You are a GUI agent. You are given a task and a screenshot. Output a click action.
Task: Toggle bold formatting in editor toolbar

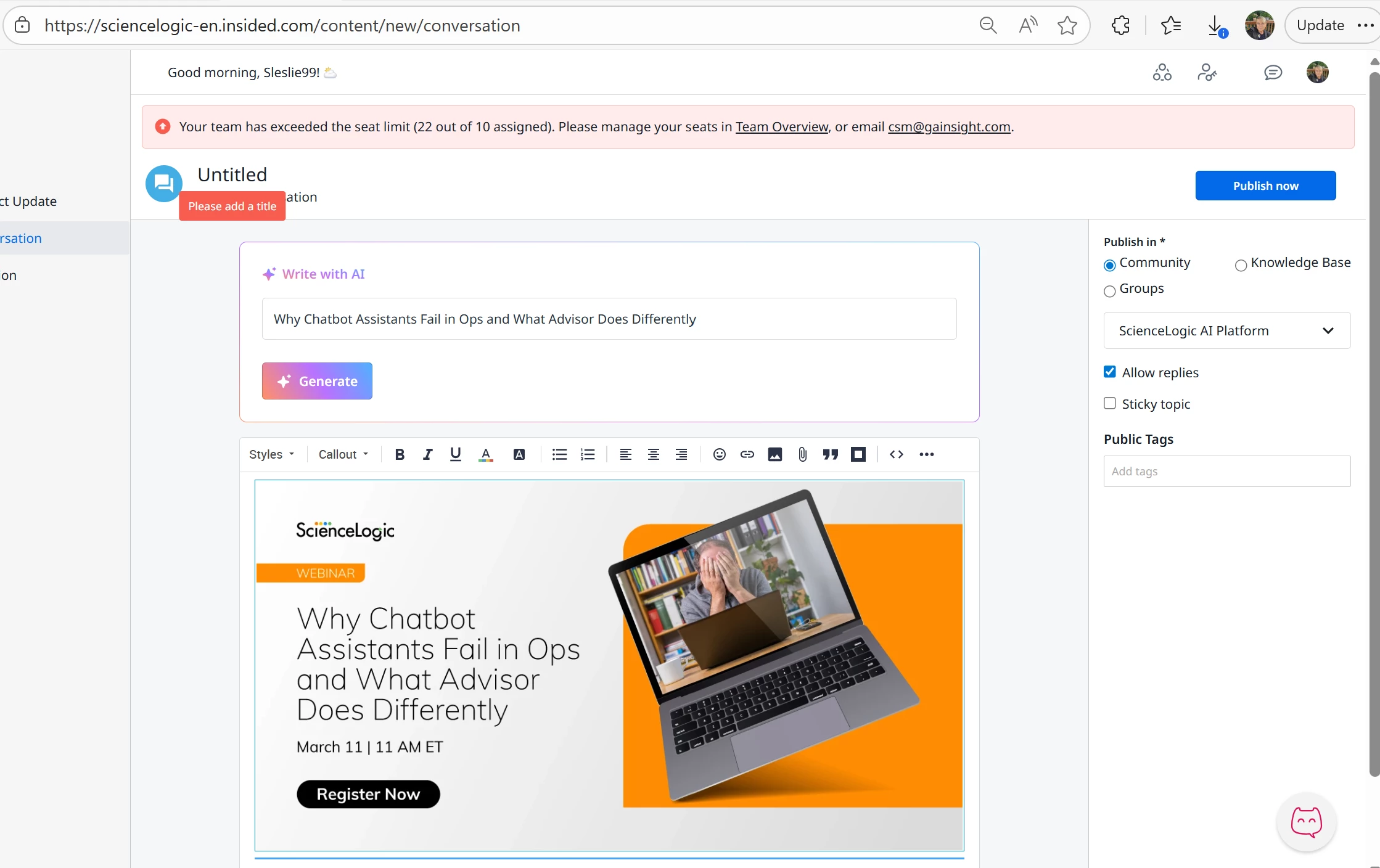point(400,454)
